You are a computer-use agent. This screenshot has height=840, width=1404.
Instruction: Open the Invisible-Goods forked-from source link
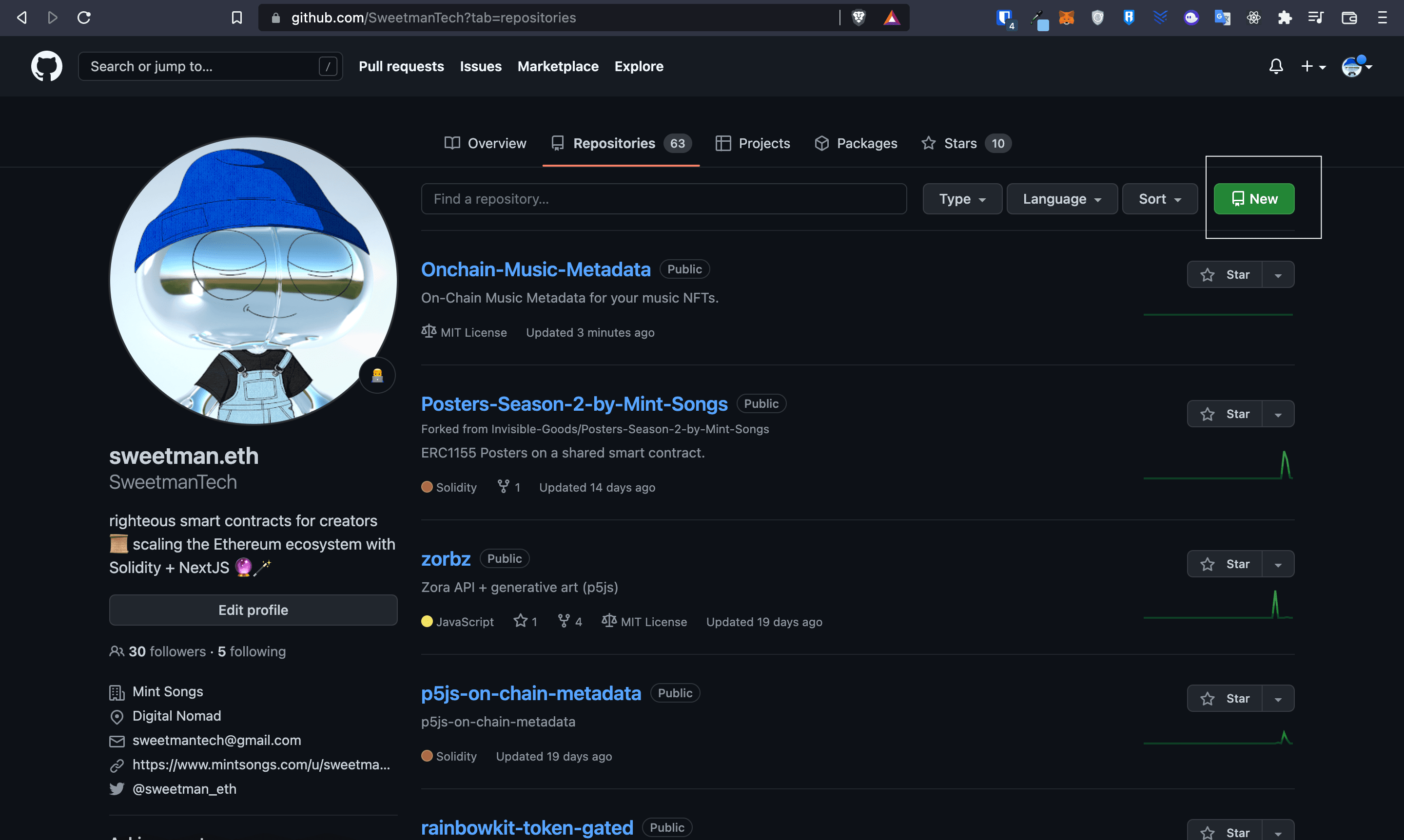pyautogui.click(x=630, y=429)
